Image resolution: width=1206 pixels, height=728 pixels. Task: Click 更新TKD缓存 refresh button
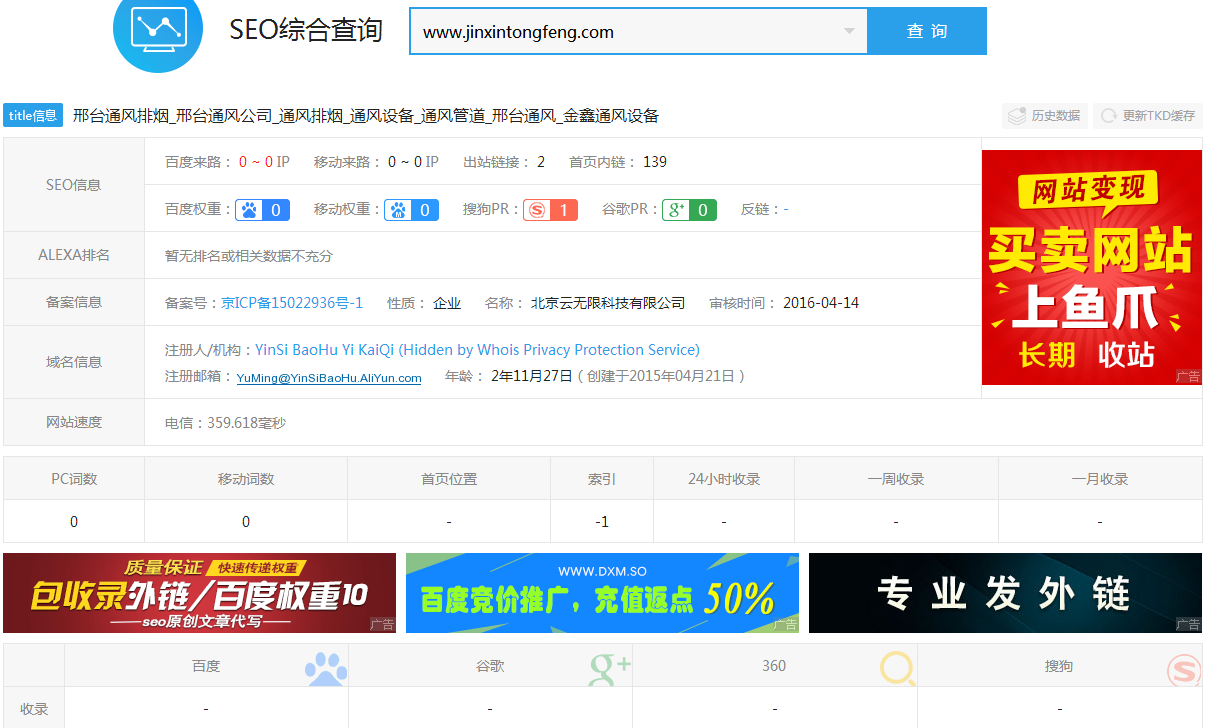pyautogui.click(x=1148, y=116)
